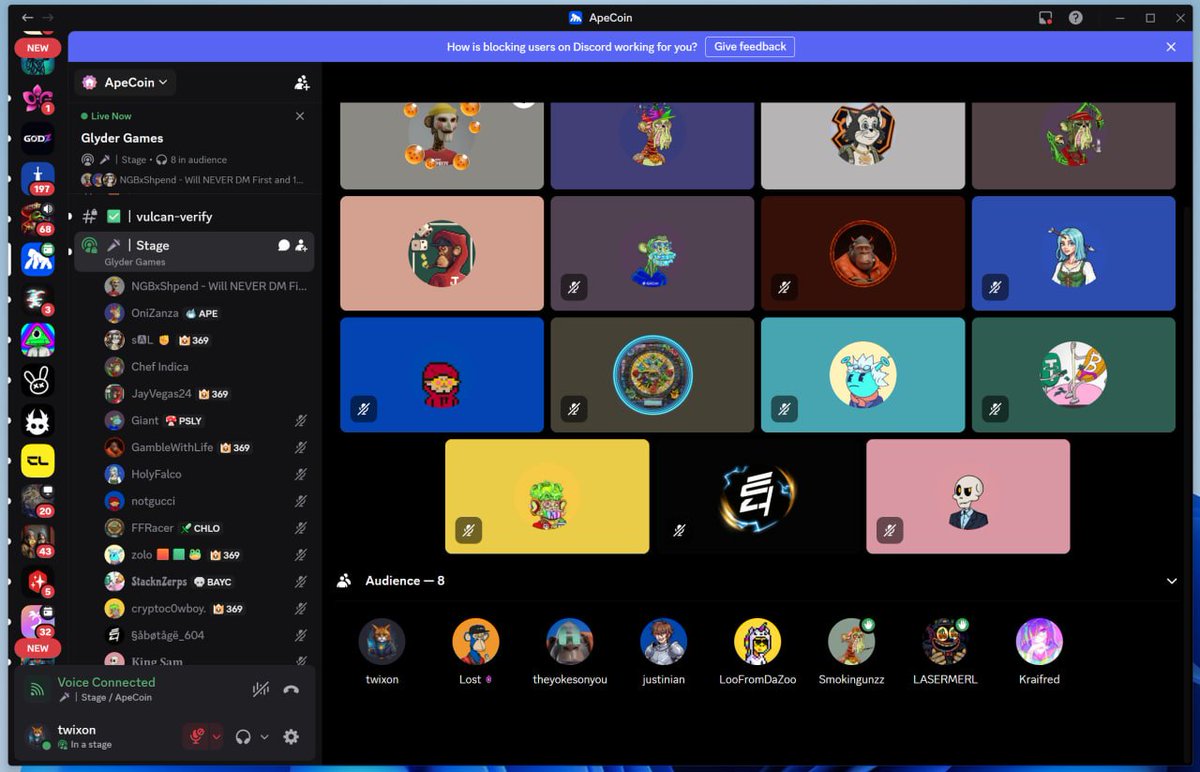Click audience member justinian avatar
The image size is (1200, 772).
click(x=664, y=641)
